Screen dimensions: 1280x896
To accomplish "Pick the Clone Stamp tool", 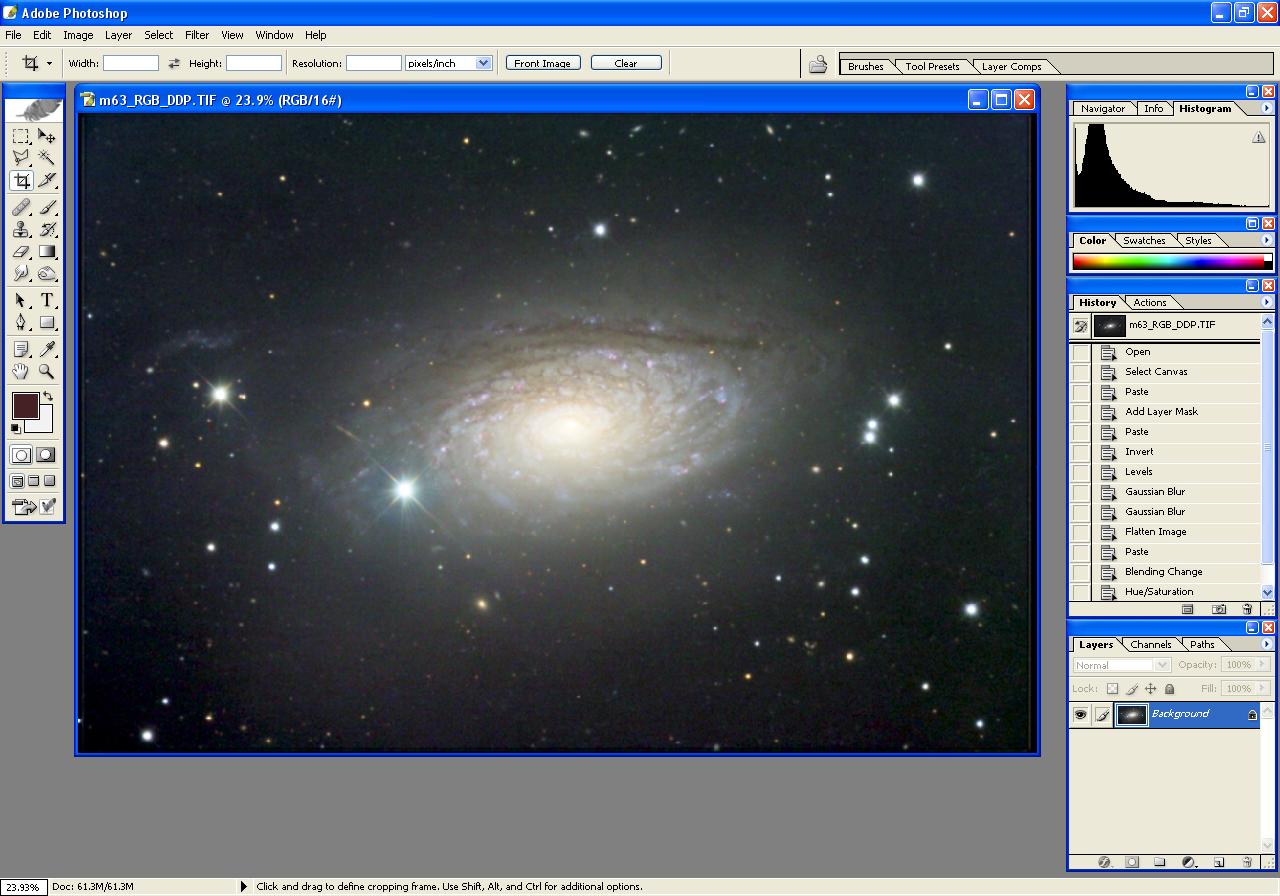I will coord(21,229).
